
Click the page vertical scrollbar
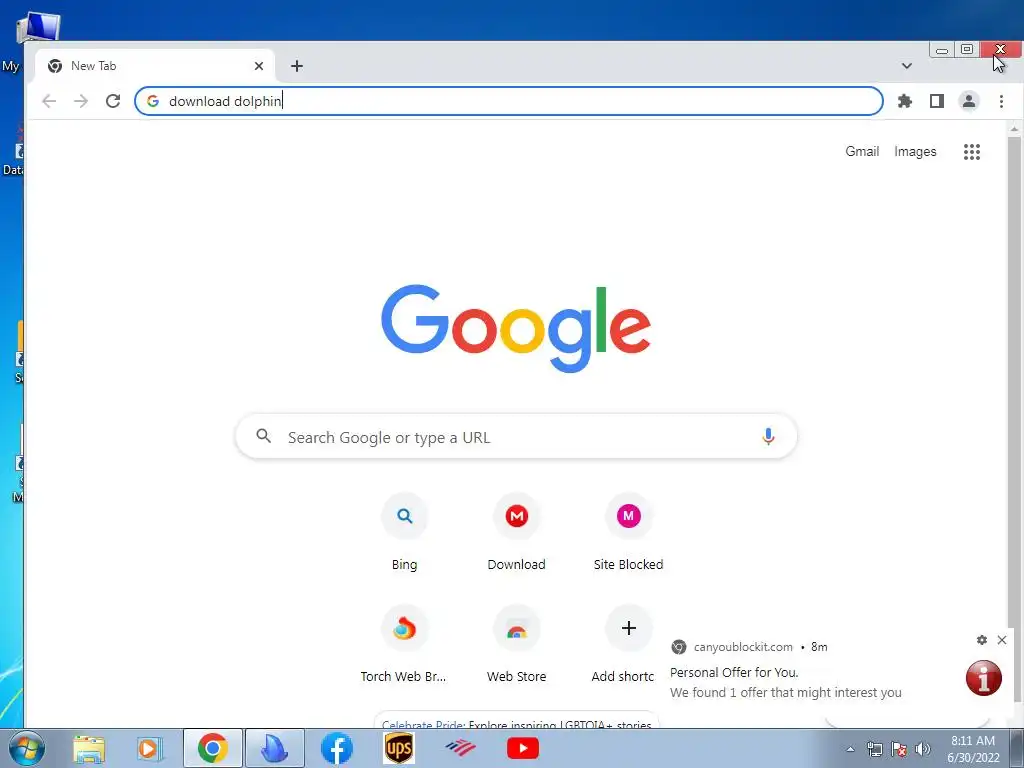point(1014,418)
